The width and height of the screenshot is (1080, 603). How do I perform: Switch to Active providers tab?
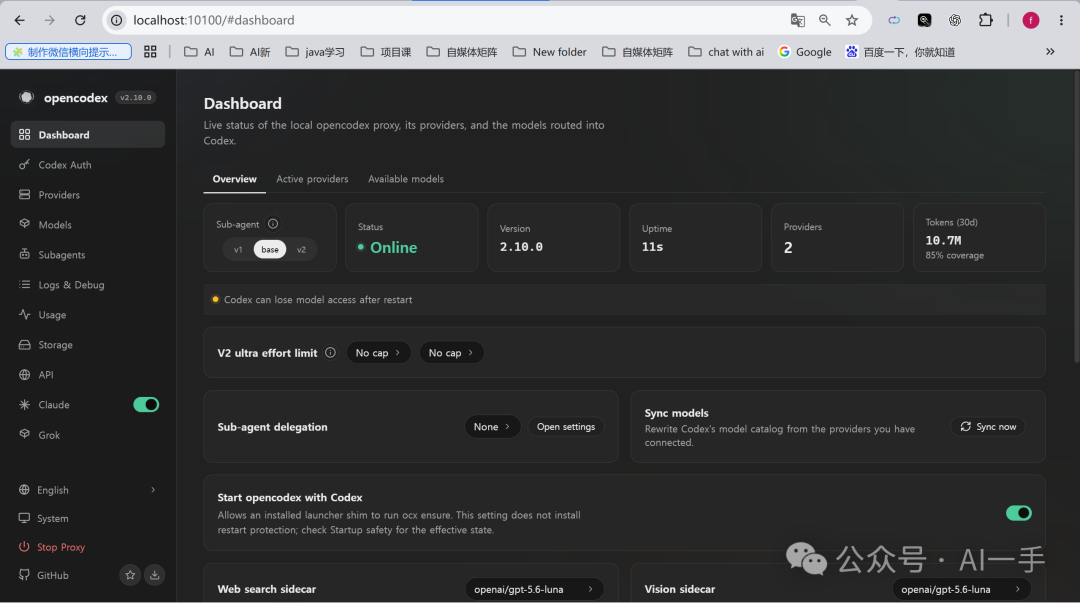[x=312, y=179]
